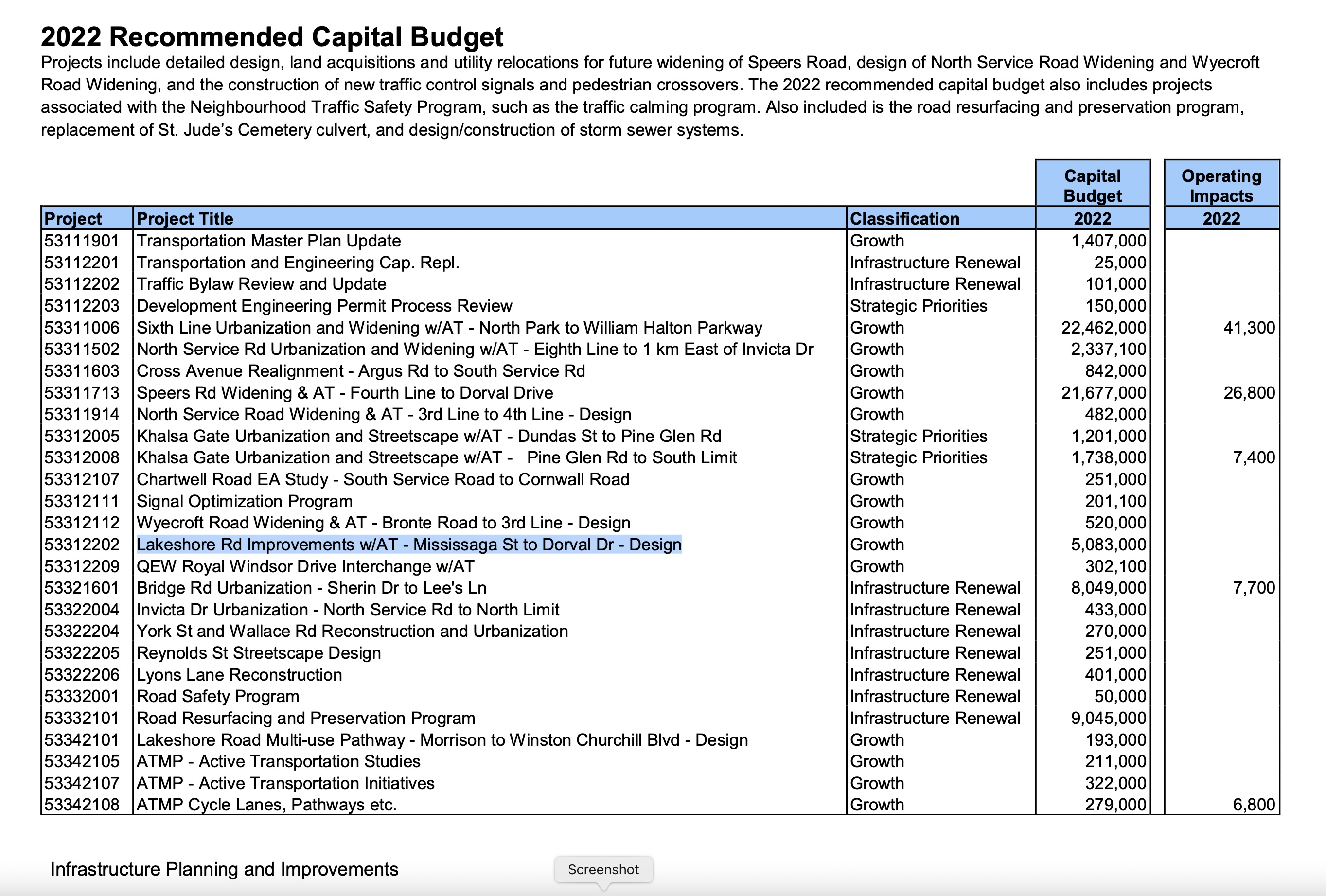Image resolution: width=1326 pixels, height=896 pixels.
Task: Select the highlighted Lakeshore Rd Improvements title
Action: click(409, 545)
